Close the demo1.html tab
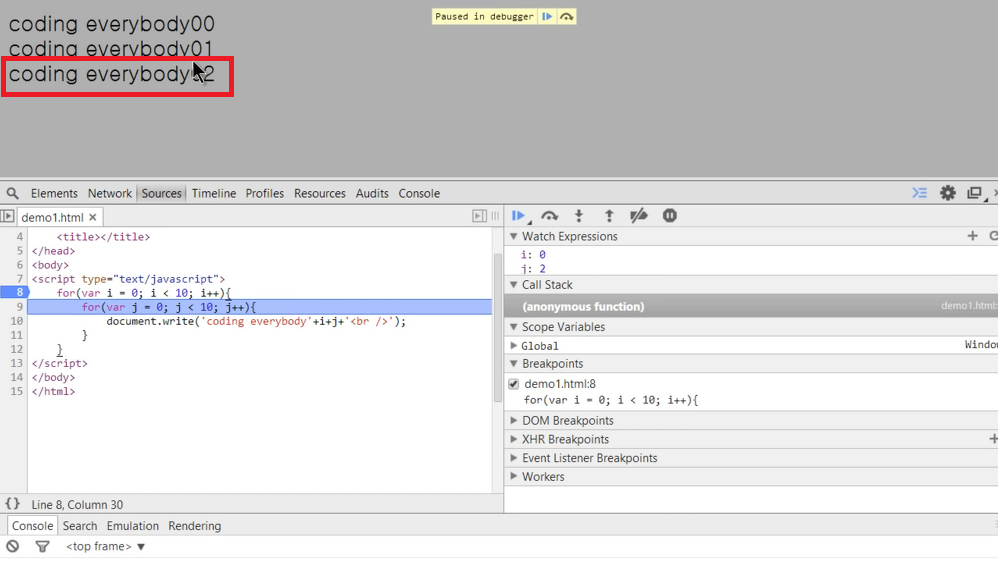Viewport: 998px width, 562px height. (93, 217)
